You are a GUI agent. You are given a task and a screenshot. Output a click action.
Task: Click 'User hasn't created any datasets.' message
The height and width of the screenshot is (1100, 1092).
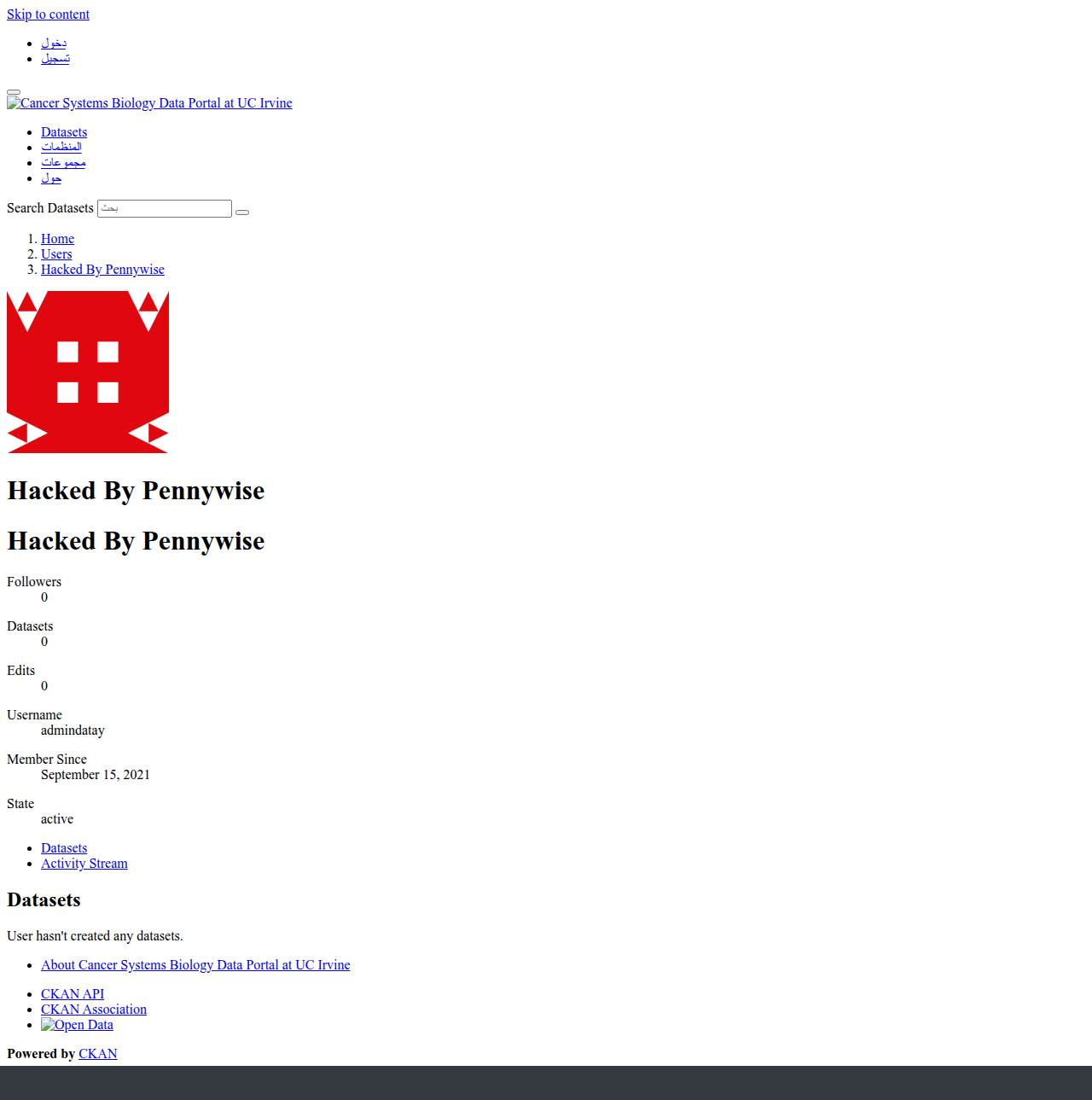pyautogui.click(x=95, y=936)
